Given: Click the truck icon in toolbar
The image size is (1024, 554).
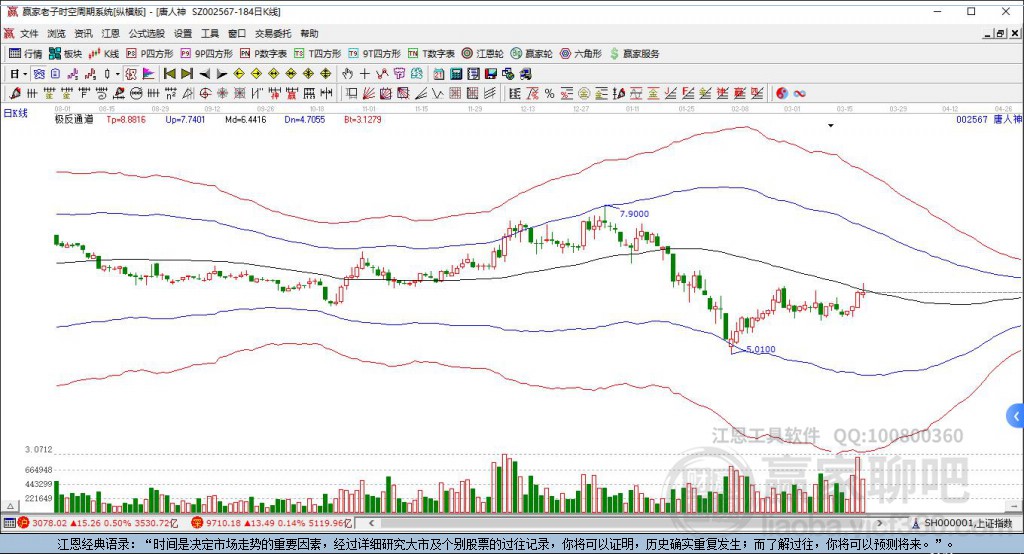Looking at the screenshot, I should (525, 74).
